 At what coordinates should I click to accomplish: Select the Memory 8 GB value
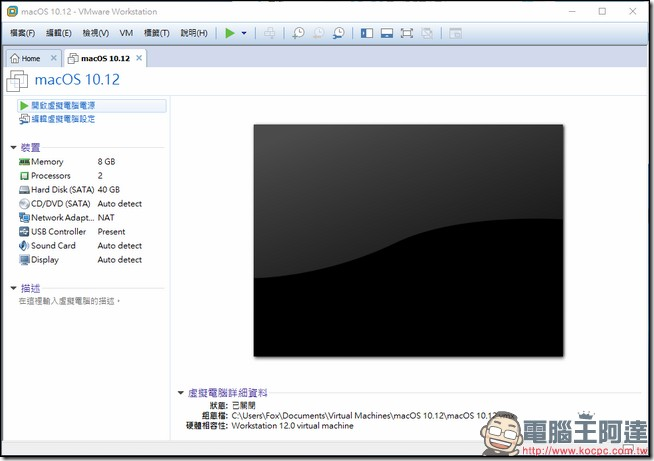coord(106,161)
